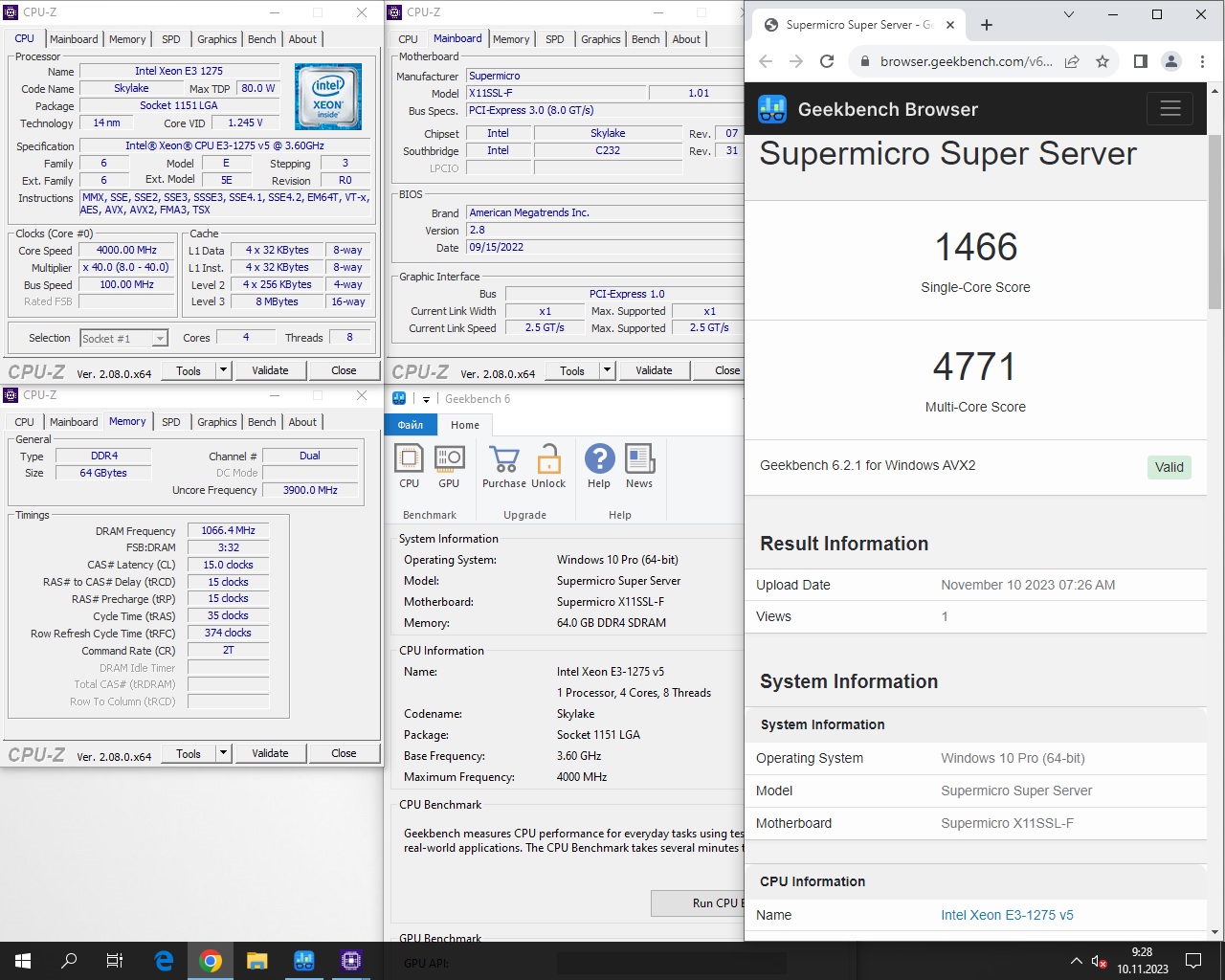Click Validate in the CPU tab window
Screen dimensions: 1225x980
(x=270, y=370)
